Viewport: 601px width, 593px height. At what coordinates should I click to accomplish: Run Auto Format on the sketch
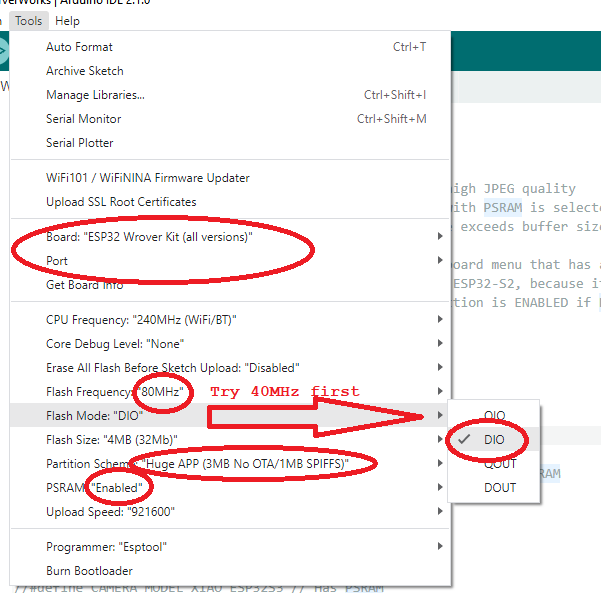pyautogui.click(x=230, y=47)
